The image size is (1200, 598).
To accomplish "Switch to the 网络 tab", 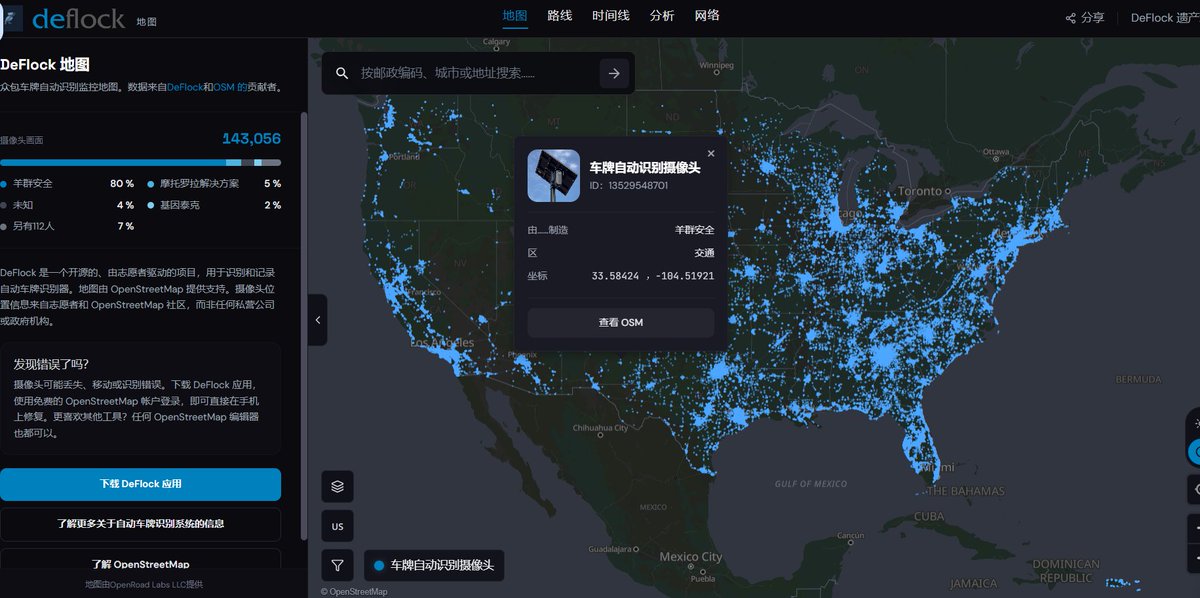I will point(707,15).
